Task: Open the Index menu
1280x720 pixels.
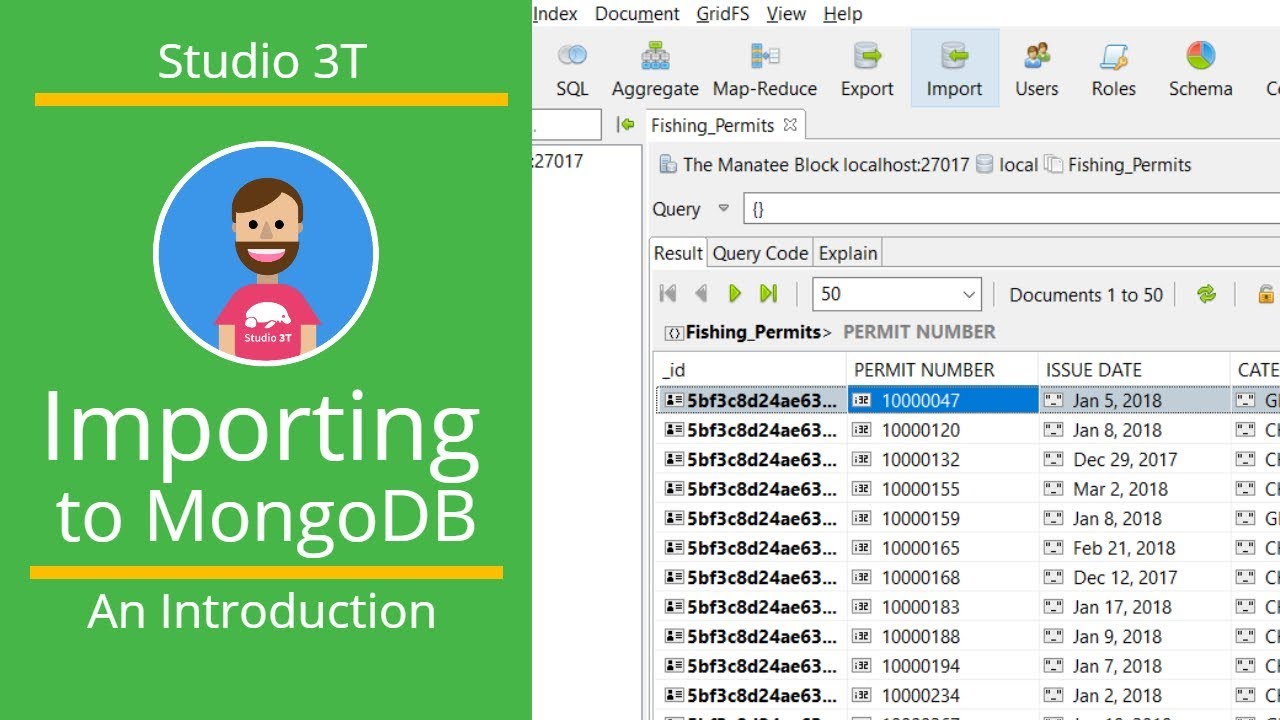Action: pyautogui.click(x=555, y=14)
